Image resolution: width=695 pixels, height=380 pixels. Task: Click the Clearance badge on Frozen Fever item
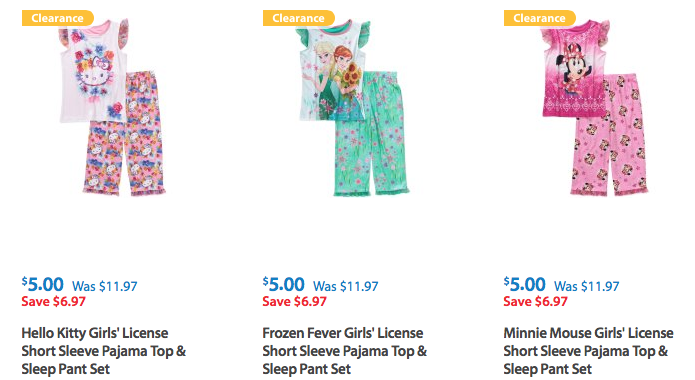(298, 18)
